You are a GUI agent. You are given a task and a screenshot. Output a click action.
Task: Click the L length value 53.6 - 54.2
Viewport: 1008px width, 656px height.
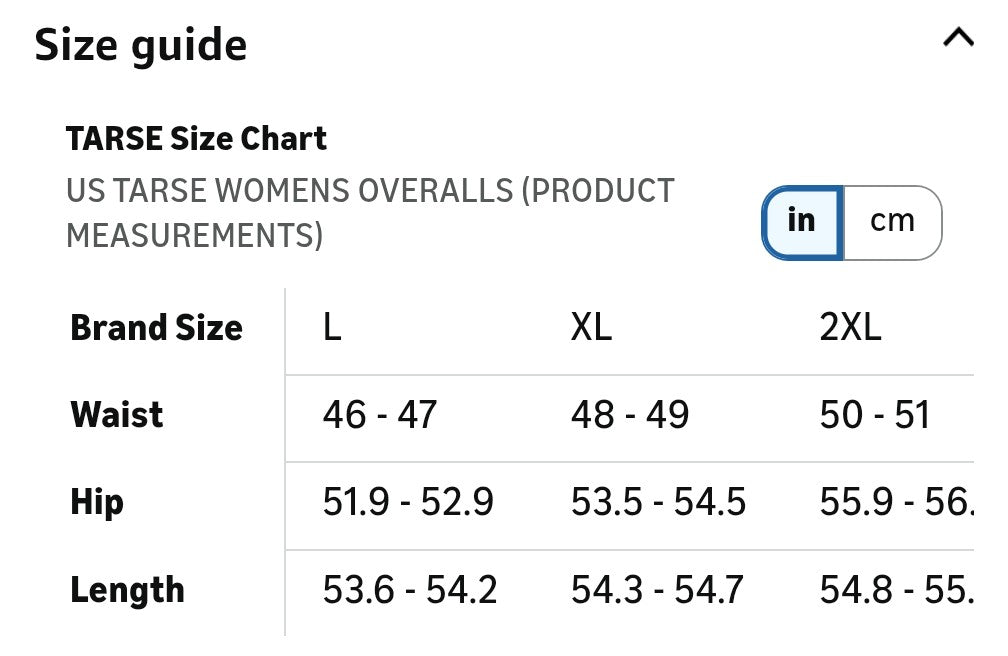[410, 590]
